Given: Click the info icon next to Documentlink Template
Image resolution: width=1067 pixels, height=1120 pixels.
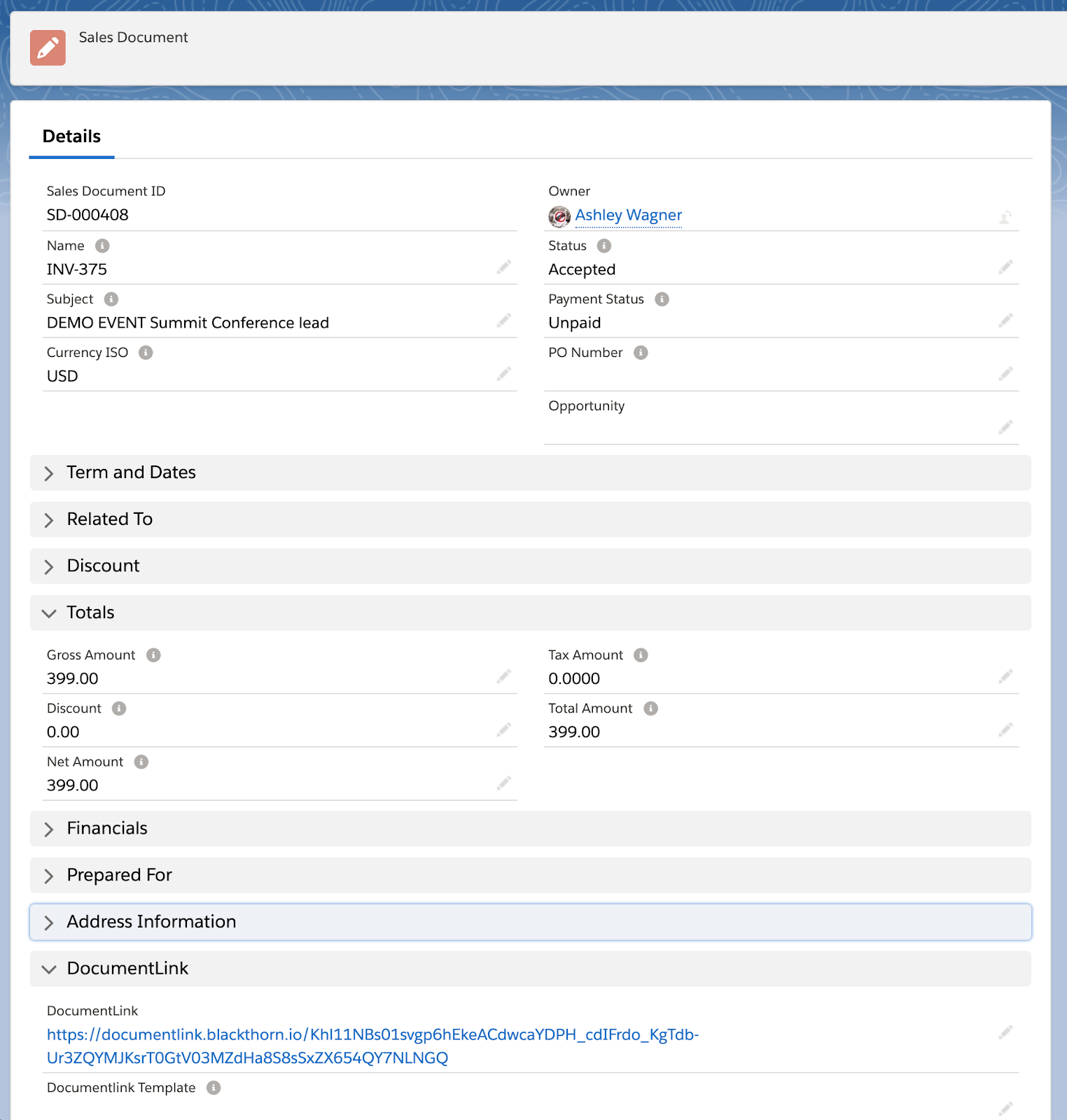Looking at the screenshot, I should pos(214,1087).
